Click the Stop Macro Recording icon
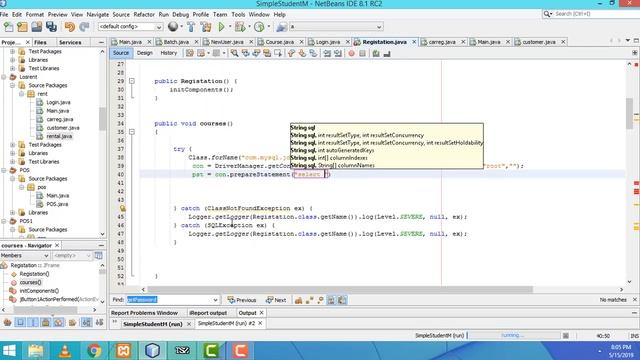640x360 pixels. click(362, 53)
